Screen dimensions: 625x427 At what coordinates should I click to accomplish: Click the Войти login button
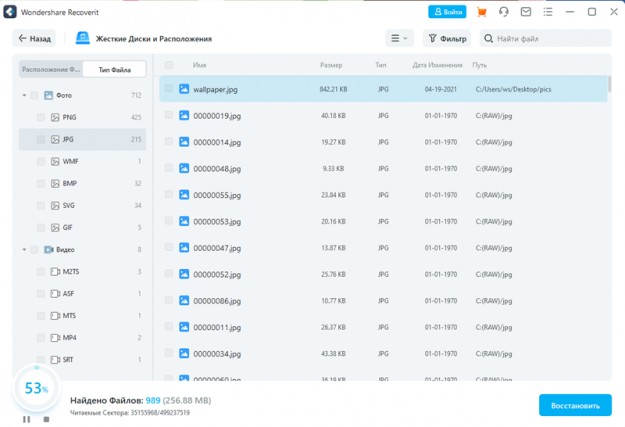point(447,12)
